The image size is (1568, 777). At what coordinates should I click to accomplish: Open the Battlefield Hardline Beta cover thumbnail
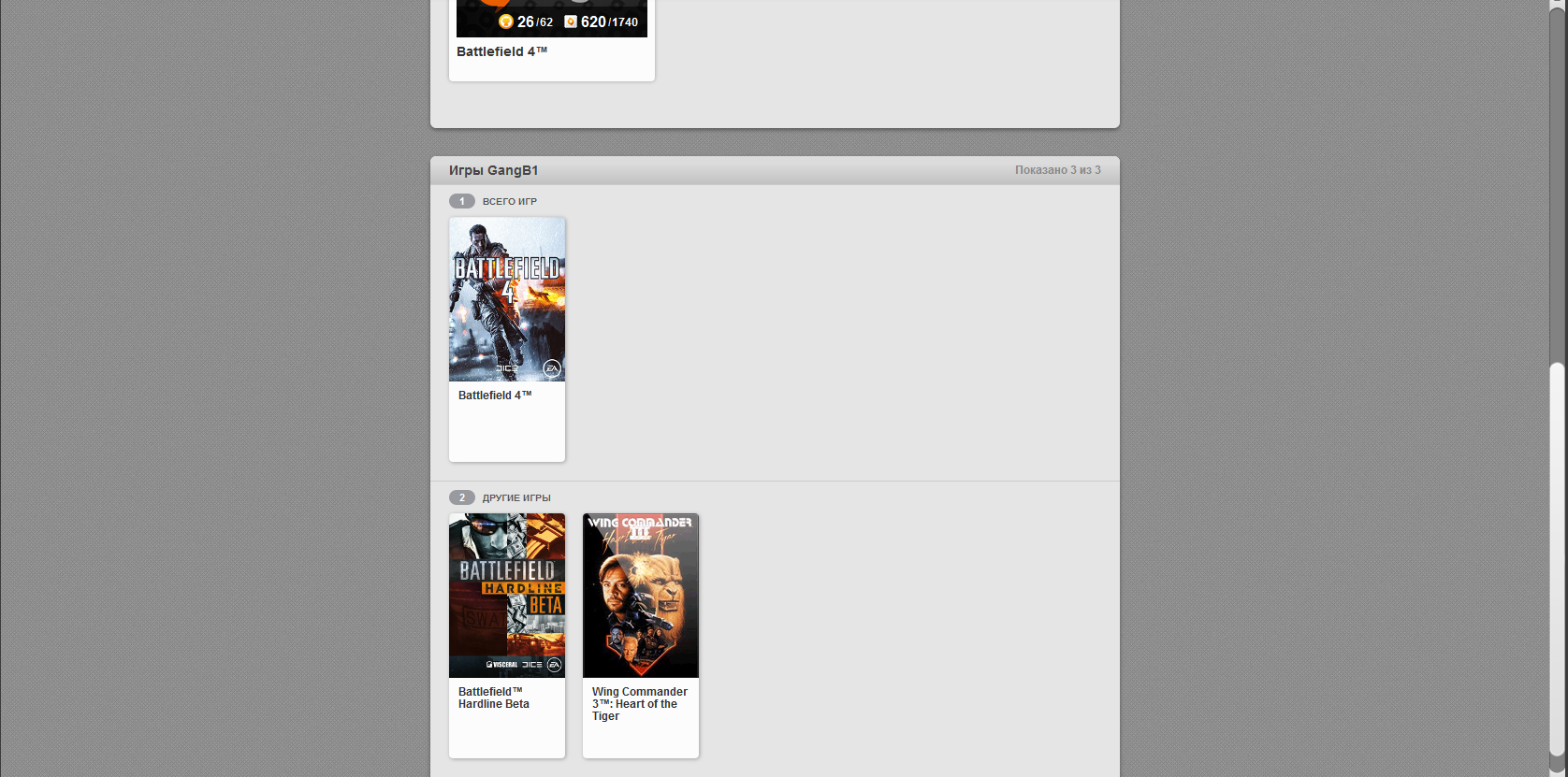pos(507,596)
